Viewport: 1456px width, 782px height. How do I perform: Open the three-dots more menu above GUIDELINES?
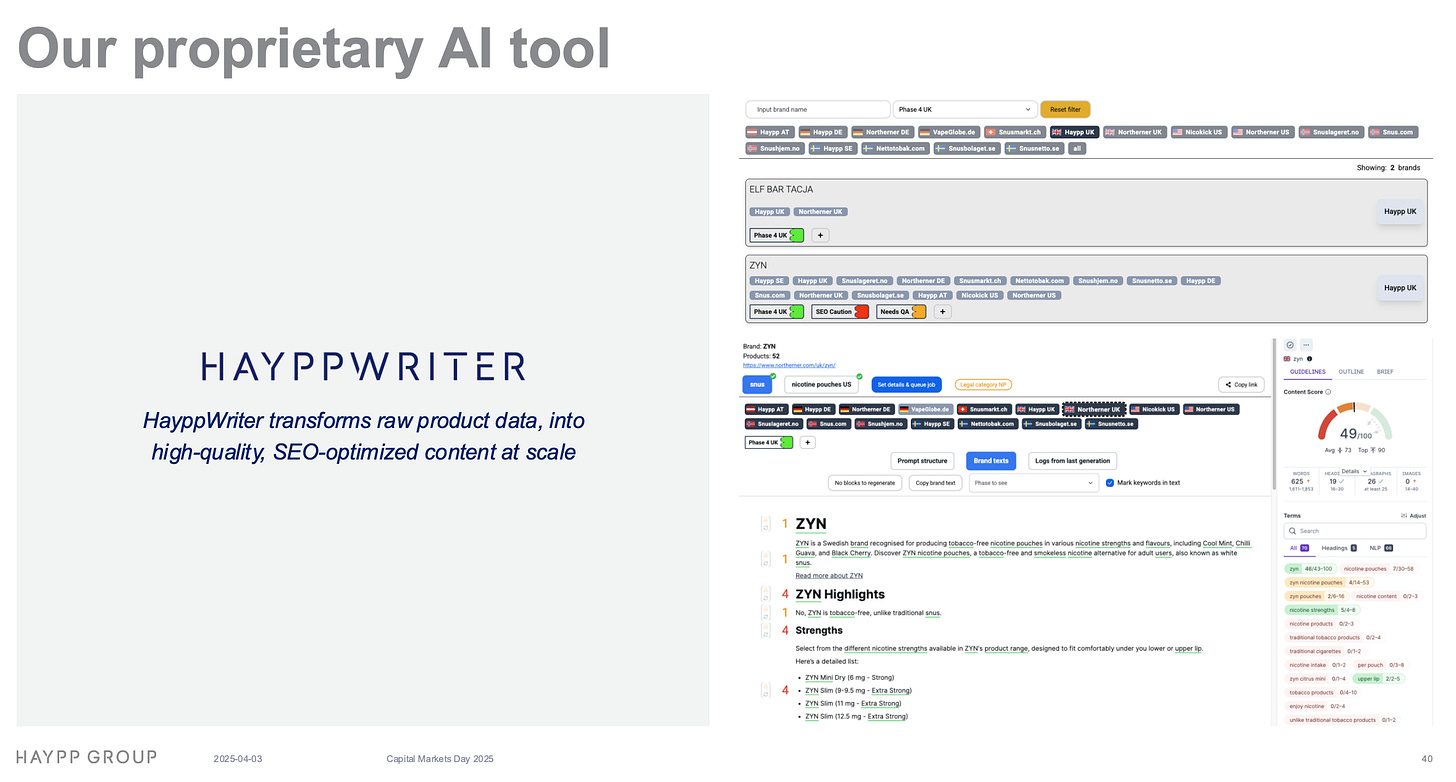1306,345
